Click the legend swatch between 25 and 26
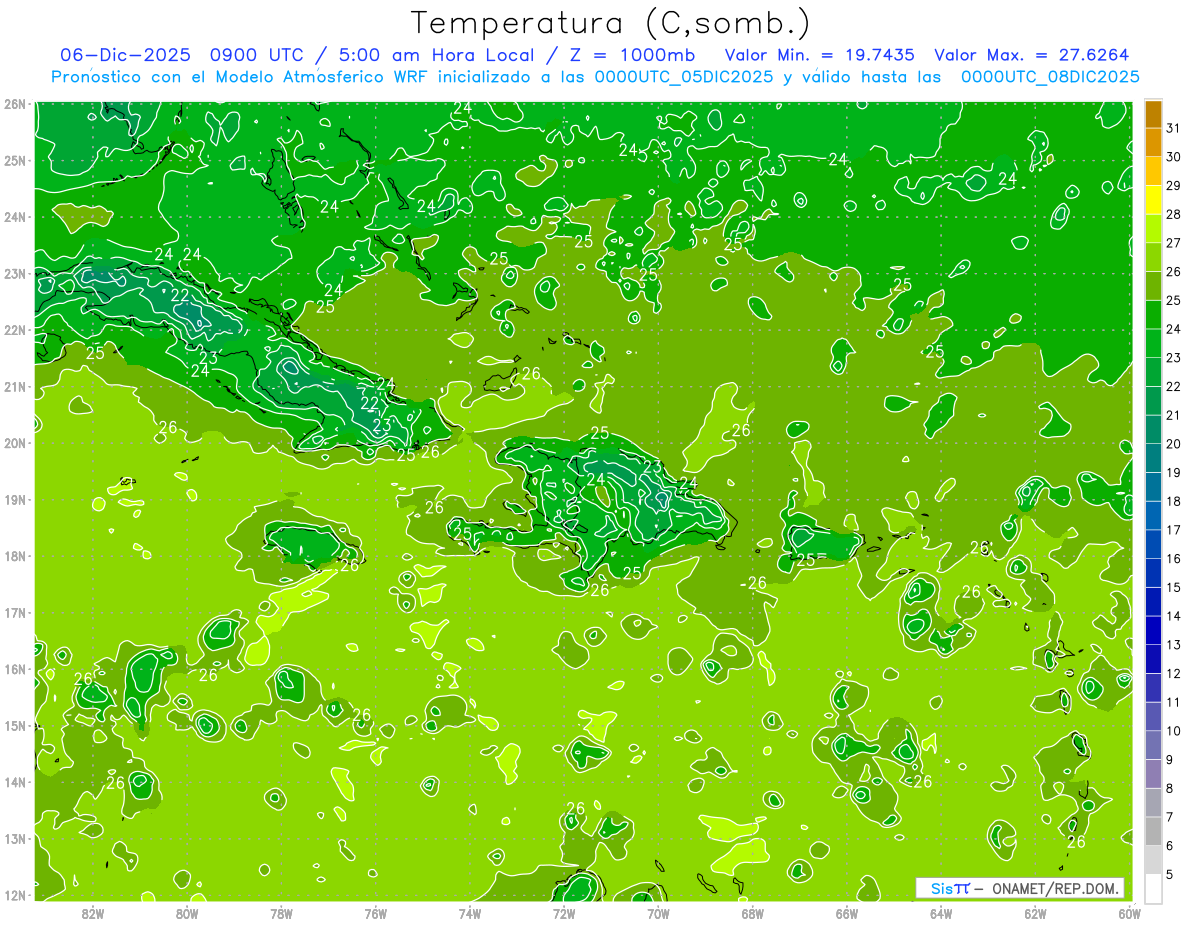The image size is (1200, 927). tap(1153, 286)
